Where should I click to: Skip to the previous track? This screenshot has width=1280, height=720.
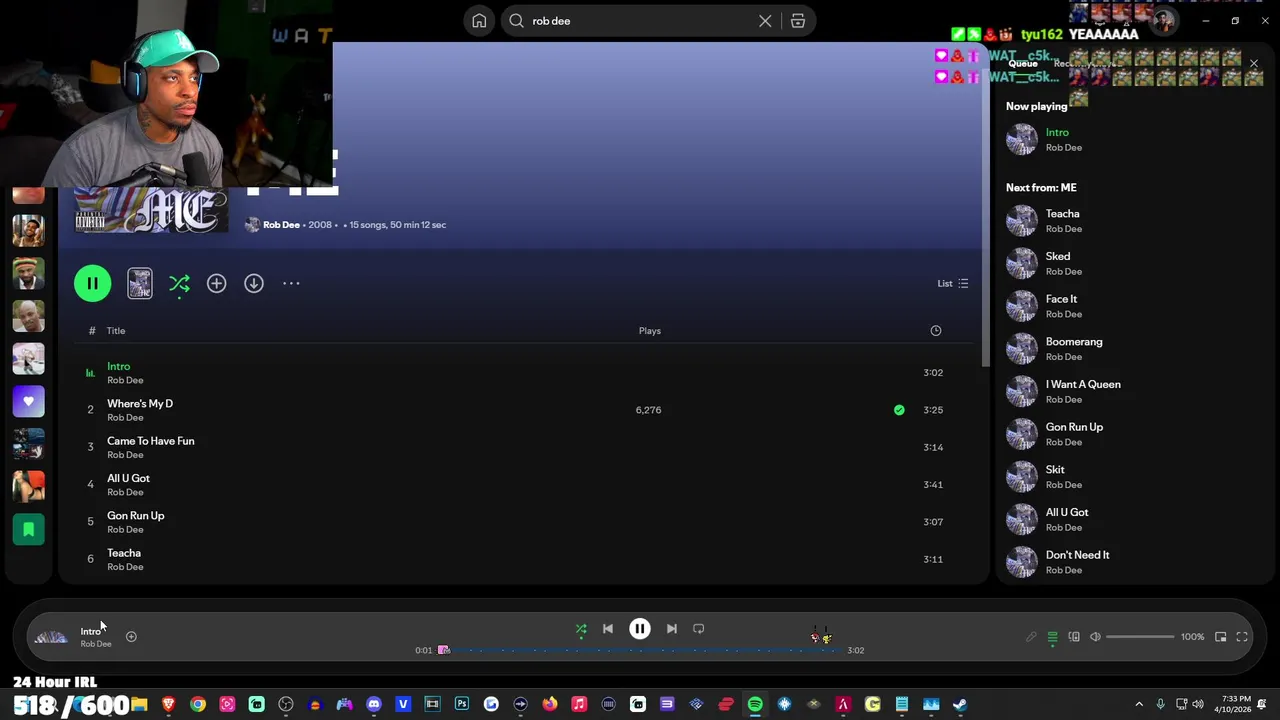608,629
